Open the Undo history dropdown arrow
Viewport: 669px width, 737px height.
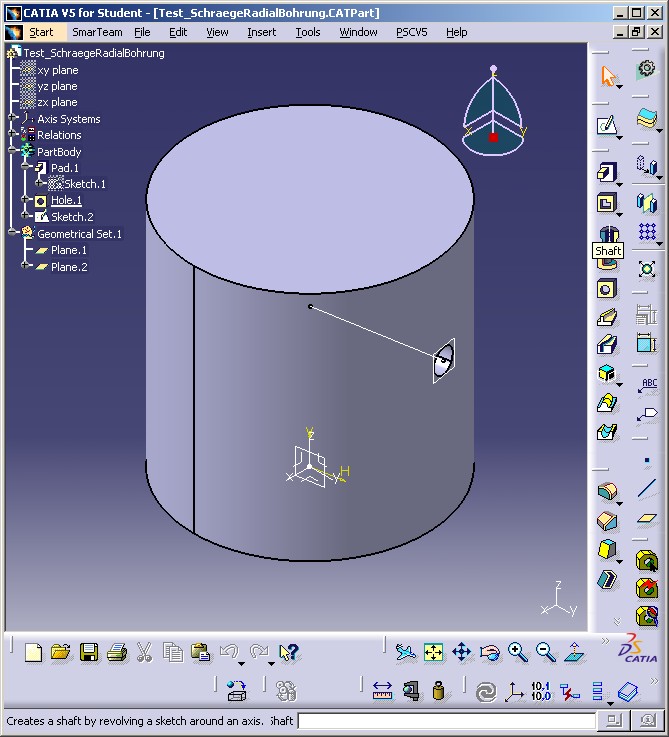pyautogui.click(x=241, y=664)
